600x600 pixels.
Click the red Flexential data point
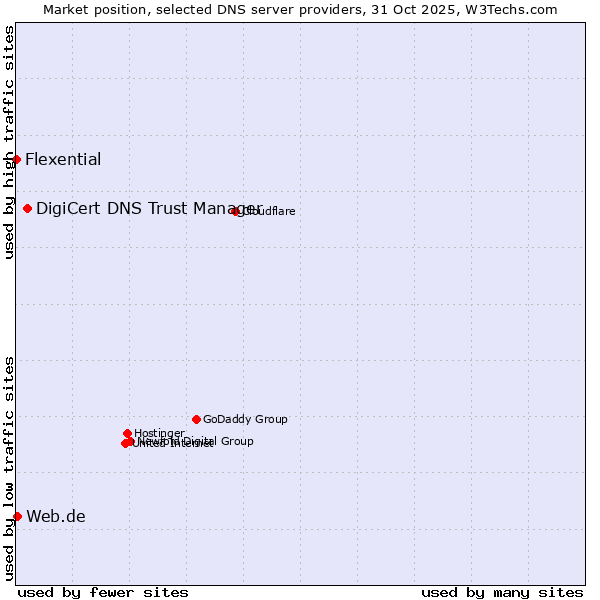click(16, 159)
